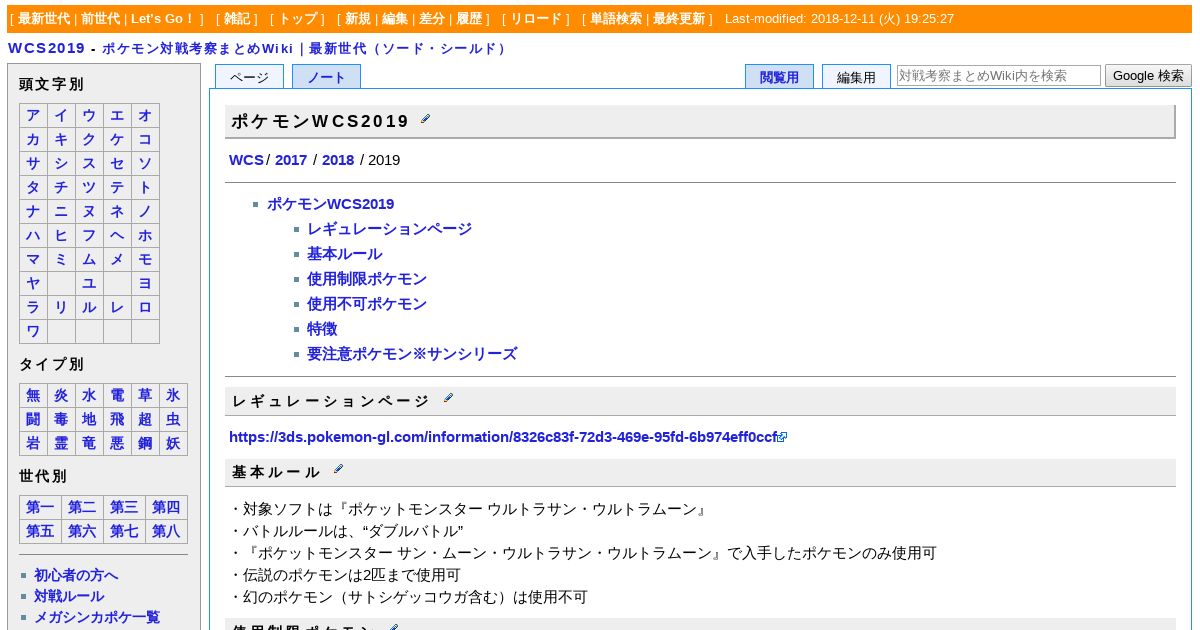1200x630 pixels.
Task: Click the WCS2019 page title link
Action: [46, 48]
